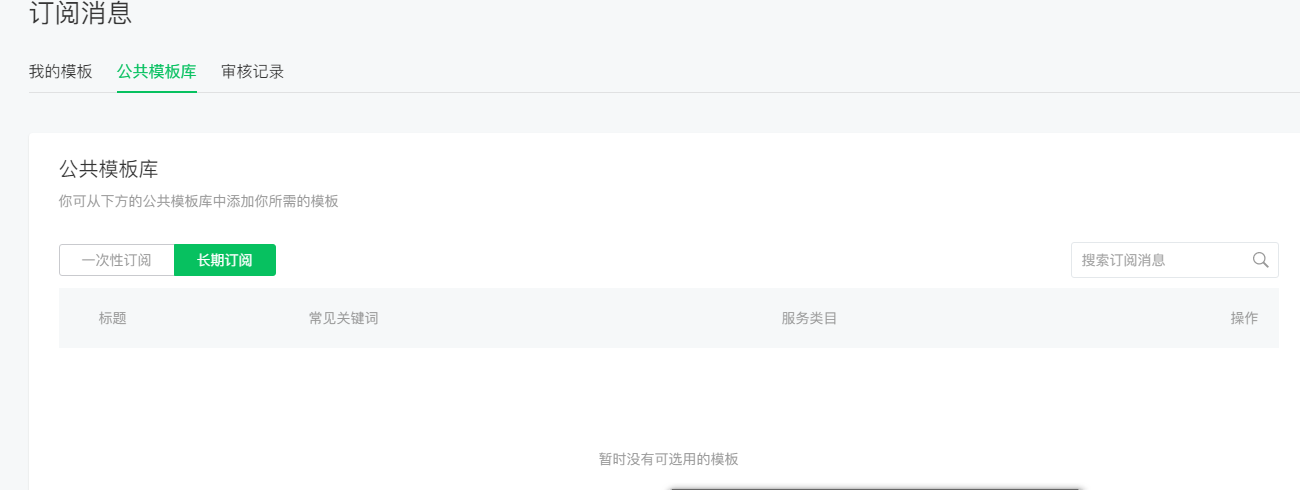Click the gray page background beside the card
Image resolution: width=1300 pixels, height=490 pixels.
(x=14, y=300)
